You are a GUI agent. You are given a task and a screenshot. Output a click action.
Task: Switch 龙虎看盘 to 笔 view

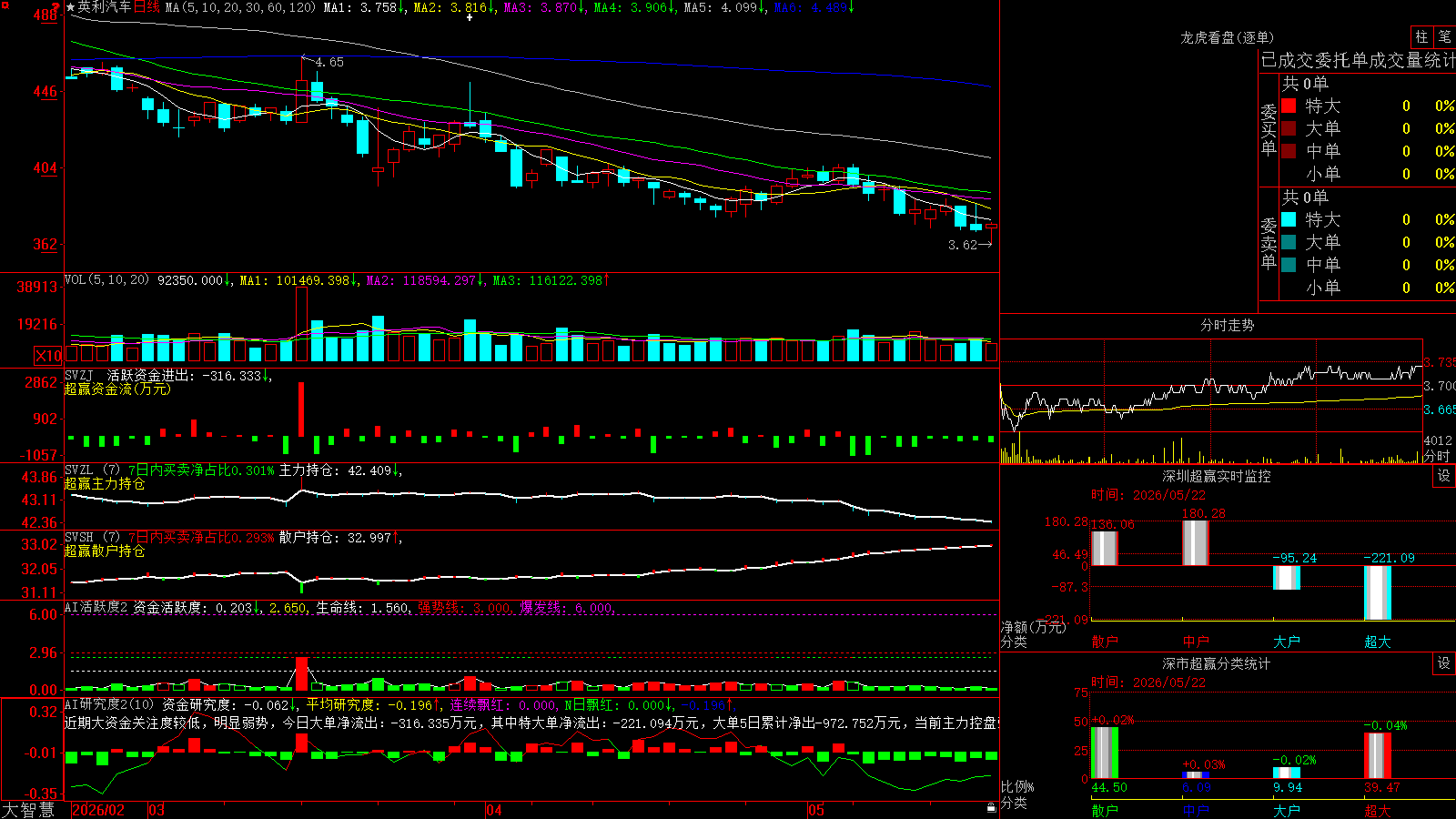(x=1444, y=36)
